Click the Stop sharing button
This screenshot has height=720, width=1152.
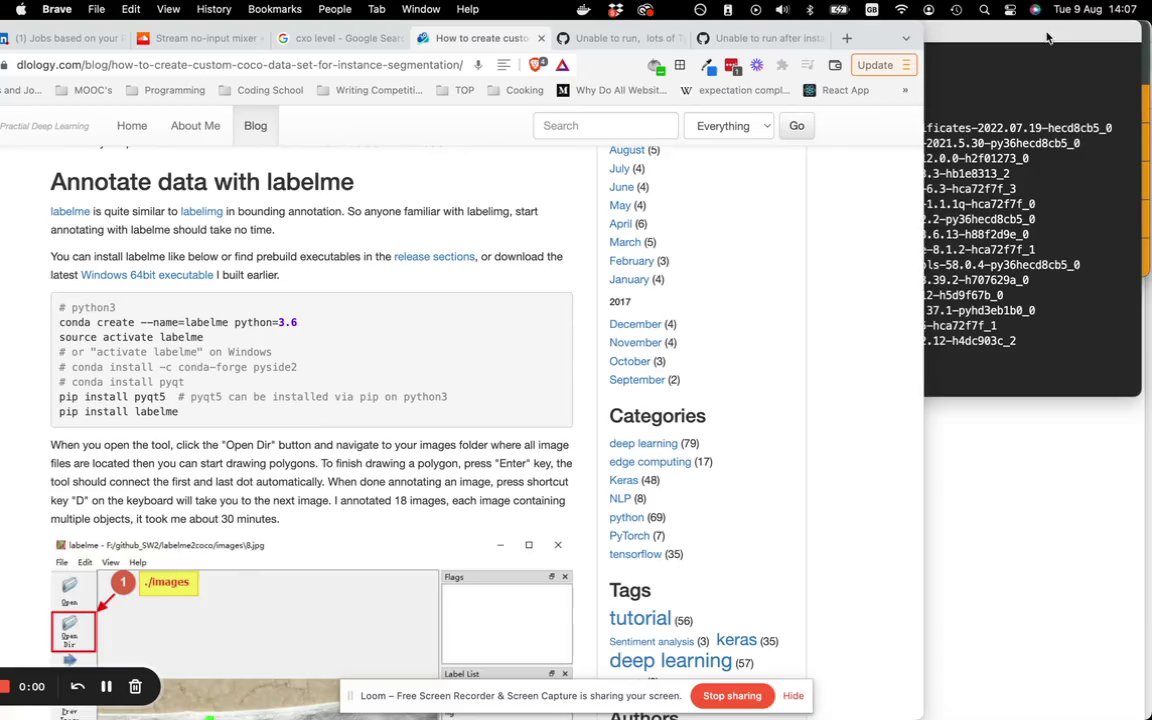pyautogui.click(x=732, y=696)
